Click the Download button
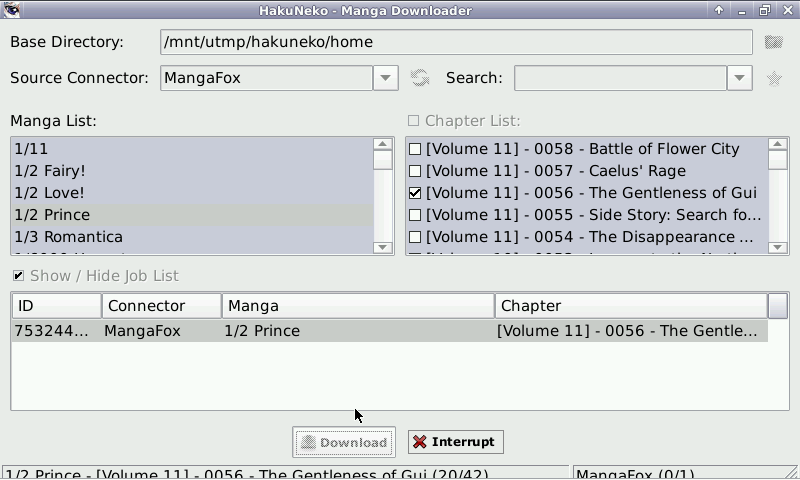This screenshot has height=480, width=800. pyautogui.click(x=344, y=442)
